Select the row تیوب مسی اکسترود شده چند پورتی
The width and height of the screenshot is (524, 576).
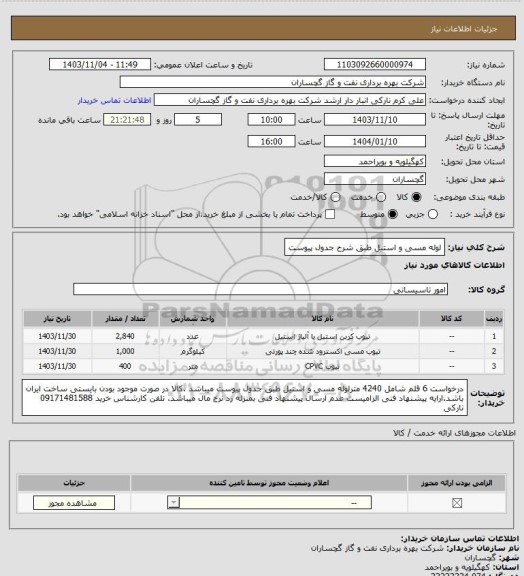click(263, 351)
